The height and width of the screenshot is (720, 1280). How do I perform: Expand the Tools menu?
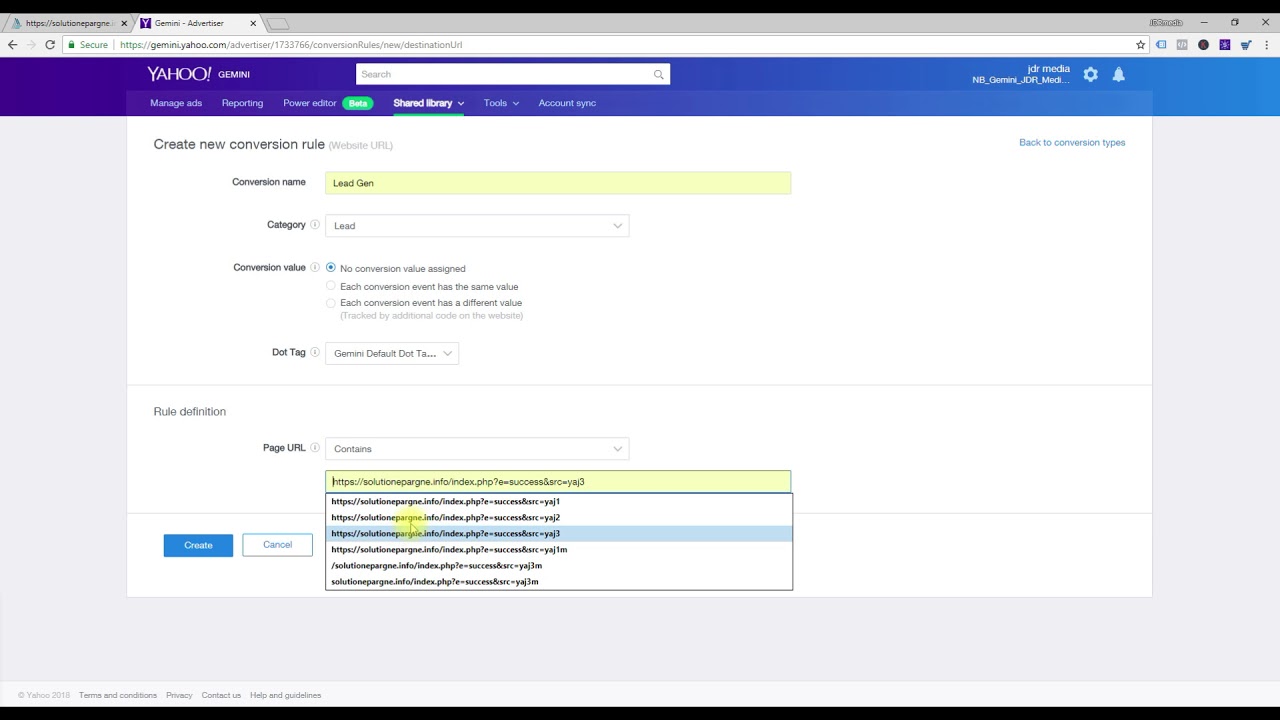click(501, 103)
